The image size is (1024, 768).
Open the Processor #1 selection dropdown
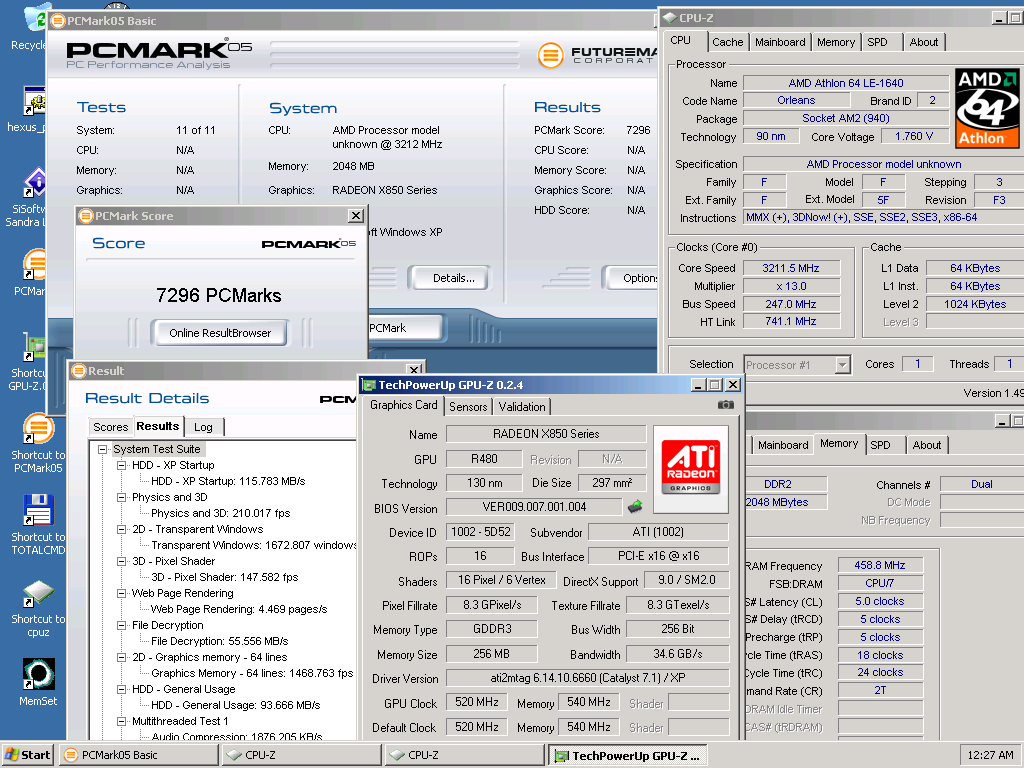tap(843, 364)
